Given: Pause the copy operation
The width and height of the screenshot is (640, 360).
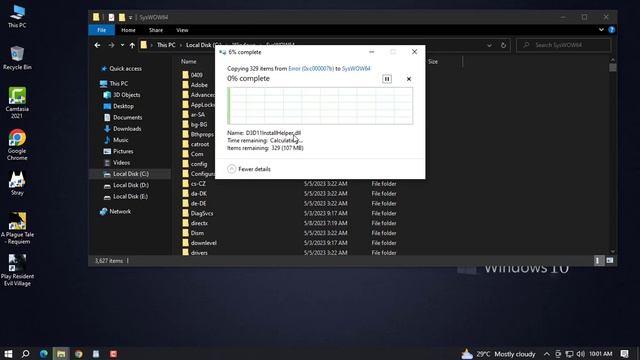Looking at the screenshot, I should tap(387, 79).
